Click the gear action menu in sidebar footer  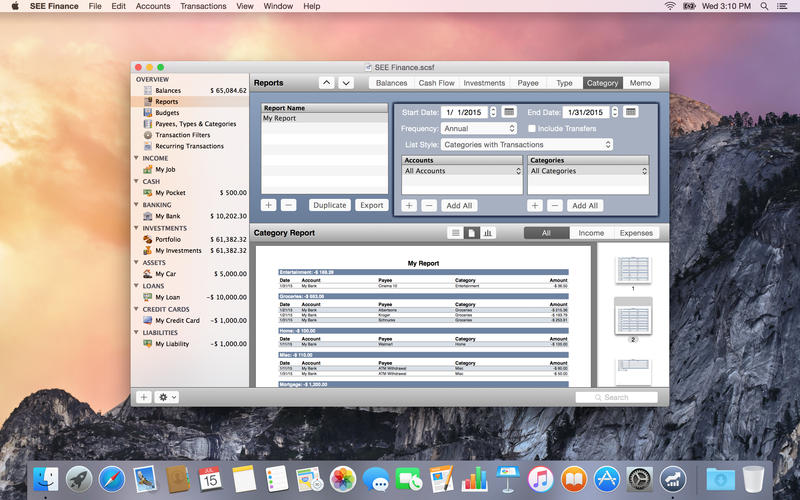[166, 397]
